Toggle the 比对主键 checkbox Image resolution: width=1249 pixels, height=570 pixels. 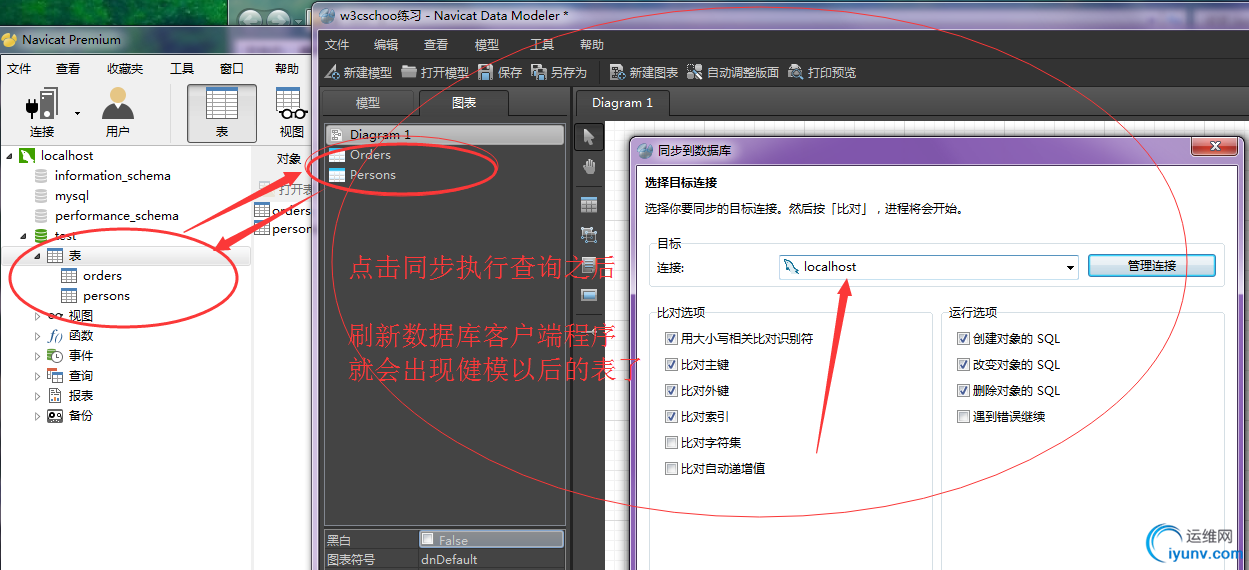(x=671, y=365)
